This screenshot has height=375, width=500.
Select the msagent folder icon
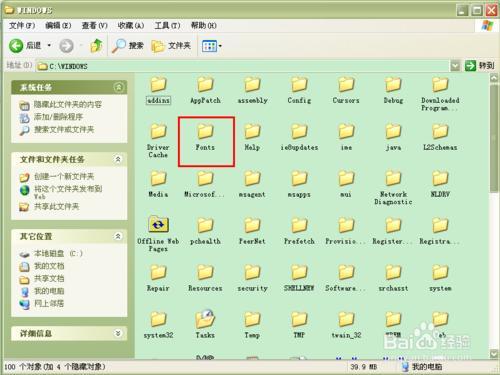[252, 179]
